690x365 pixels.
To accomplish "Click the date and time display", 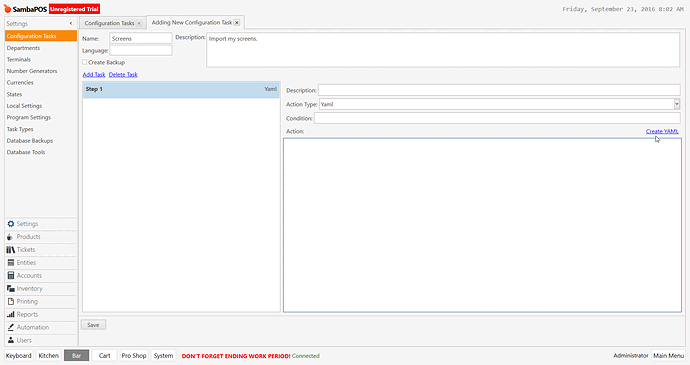I will 623,9.
